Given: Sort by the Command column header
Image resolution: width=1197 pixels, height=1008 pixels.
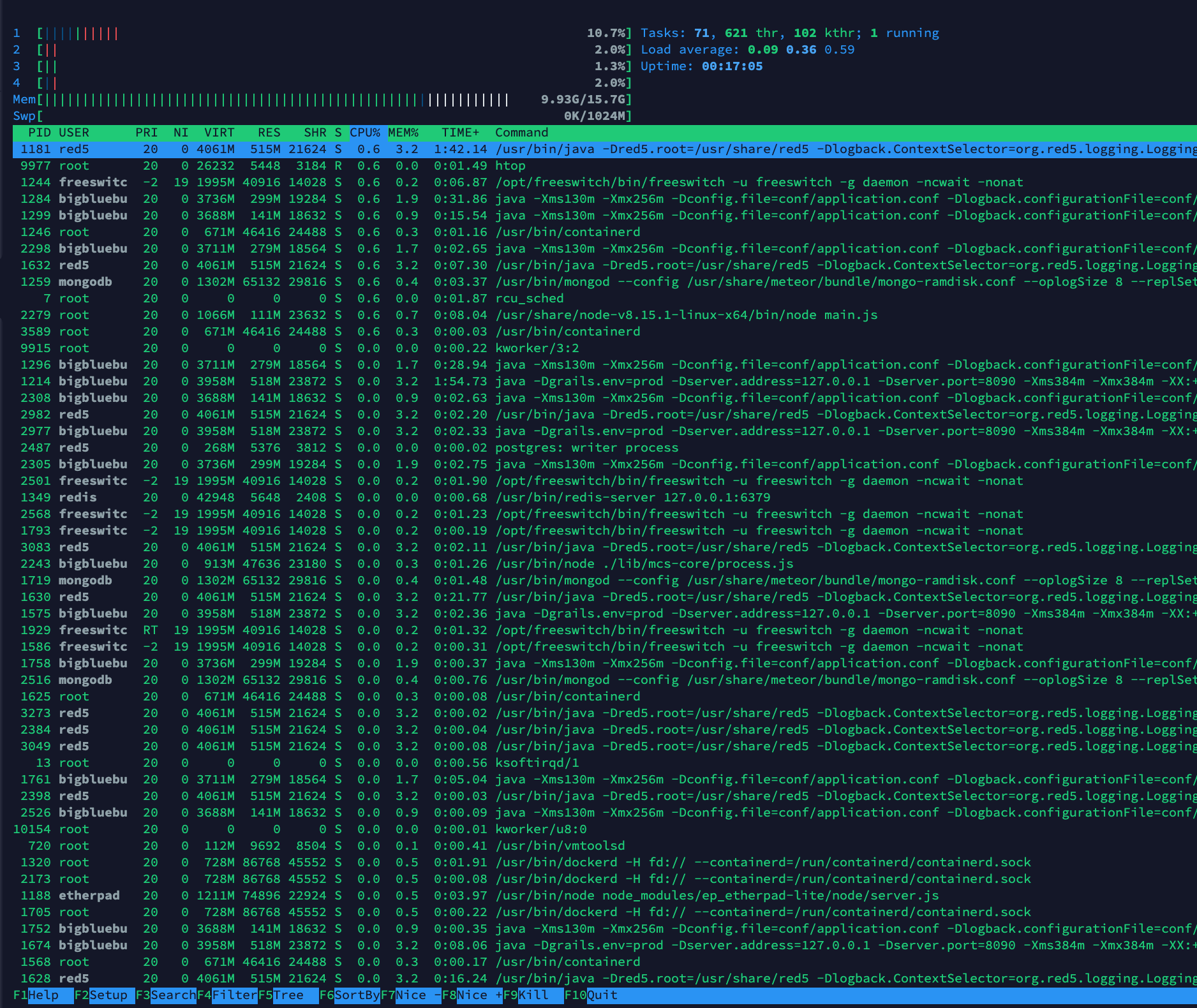Looking at the screenshot, I should pos(521,133).
